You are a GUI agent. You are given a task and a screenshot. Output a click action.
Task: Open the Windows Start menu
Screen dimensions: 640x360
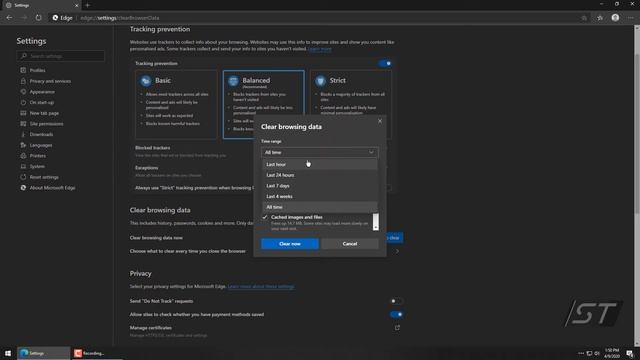8,353
